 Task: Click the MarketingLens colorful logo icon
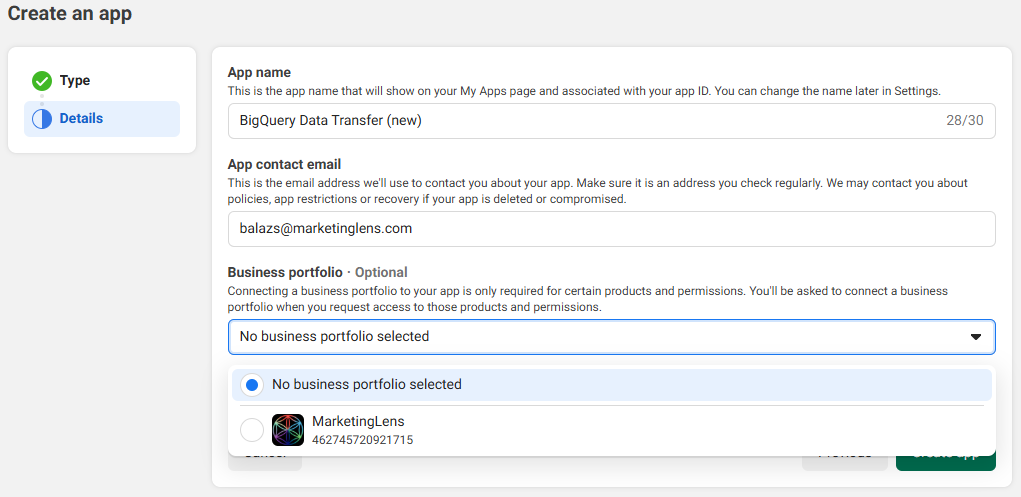[288, 430]
